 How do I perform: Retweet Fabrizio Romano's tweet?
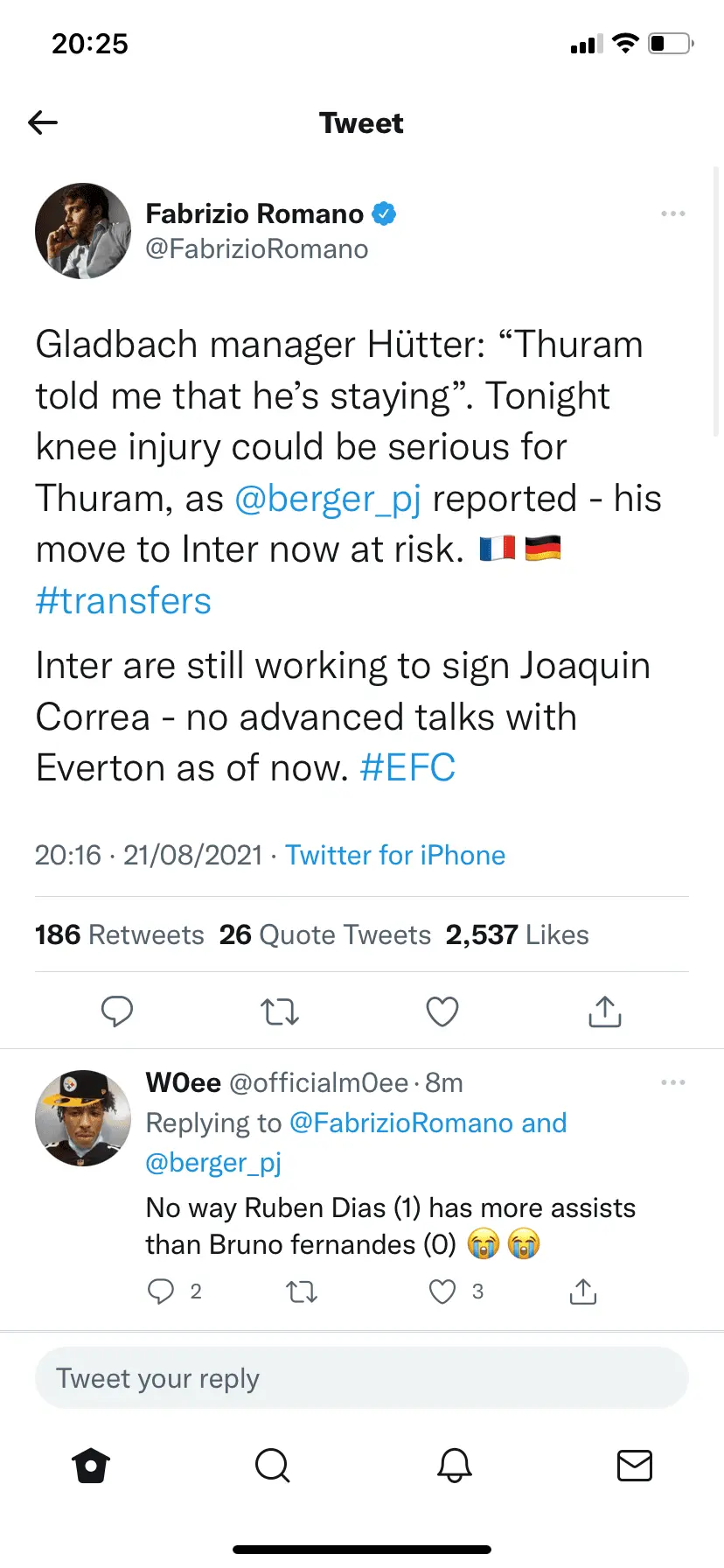pyautogui.click(x=280, y=1011)
